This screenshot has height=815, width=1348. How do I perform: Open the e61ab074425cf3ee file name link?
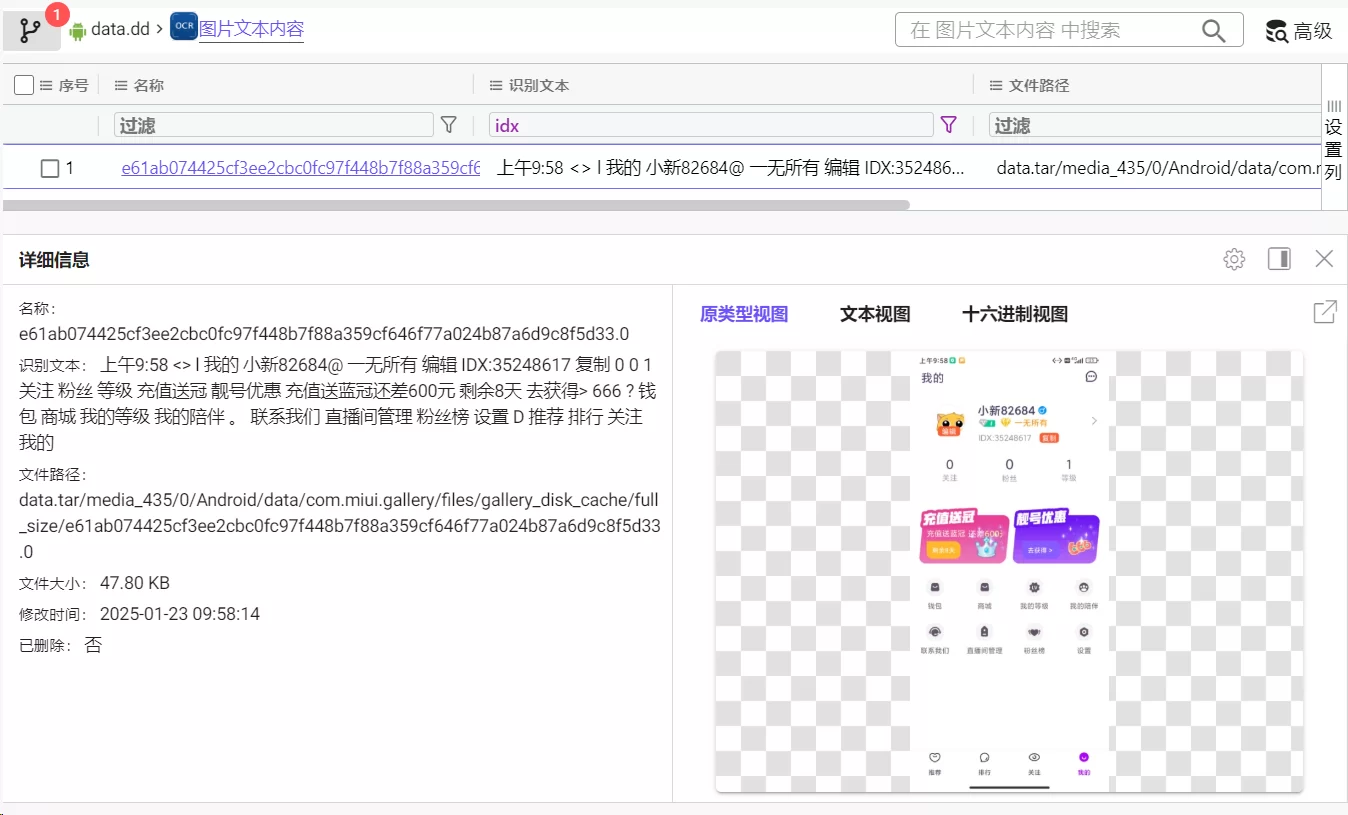[x=300, y=169]
